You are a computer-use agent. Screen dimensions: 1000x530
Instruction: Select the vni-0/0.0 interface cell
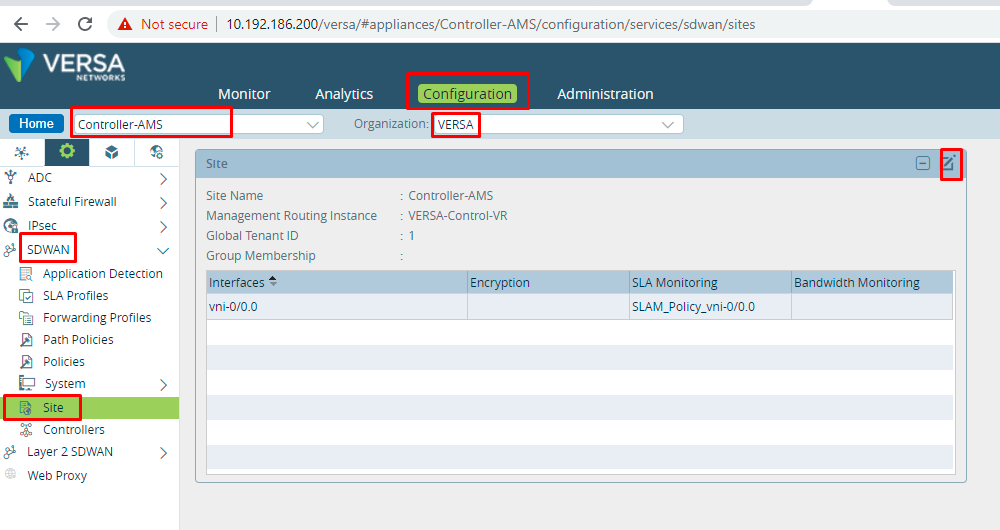(337, 307)
